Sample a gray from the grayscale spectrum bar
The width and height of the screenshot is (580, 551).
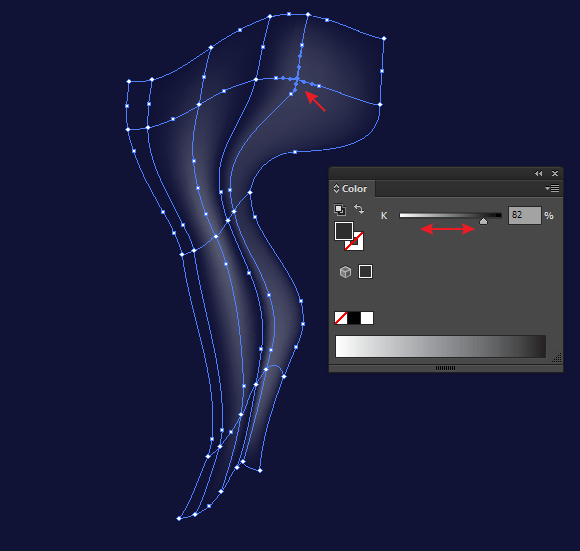441,347
